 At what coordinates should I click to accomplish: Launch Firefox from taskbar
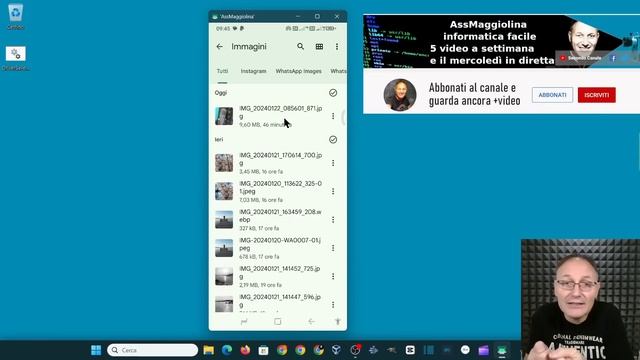[x=245, y=350]
